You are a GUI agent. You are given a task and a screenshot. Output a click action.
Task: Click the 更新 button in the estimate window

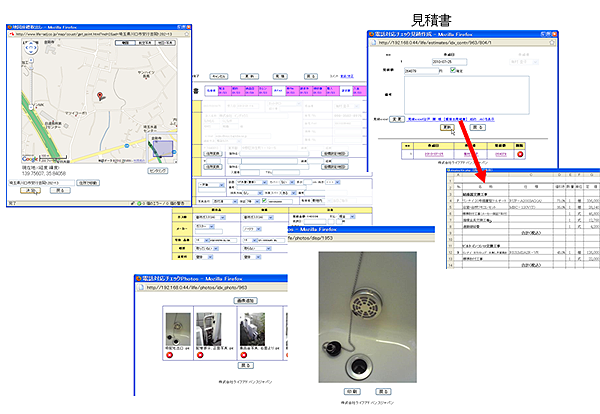[447, 127]
